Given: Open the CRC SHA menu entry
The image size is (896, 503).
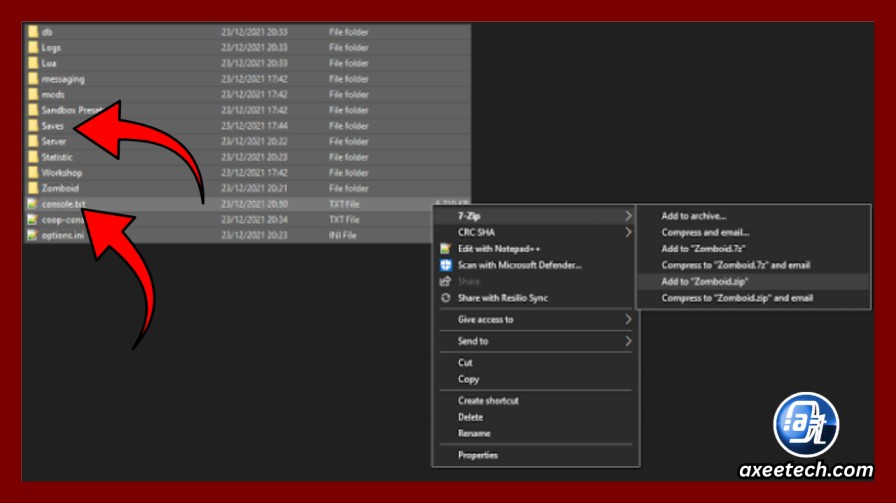Looking at the screenshot, I should (535, 232).
